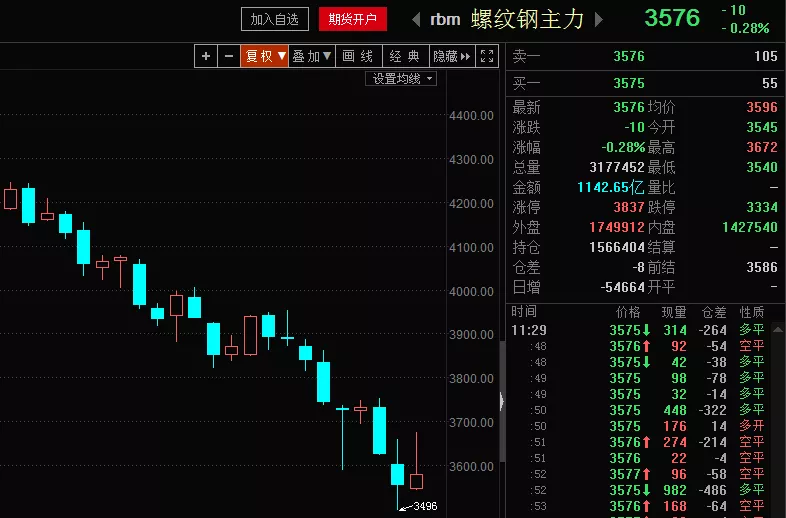Click the 金额 value 1142.65亿

[611, 187]
